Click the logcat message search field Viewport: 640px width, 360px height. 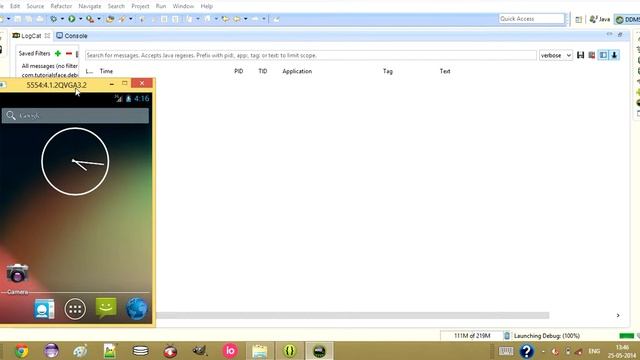pyautogui.click(x=311, y=55)
